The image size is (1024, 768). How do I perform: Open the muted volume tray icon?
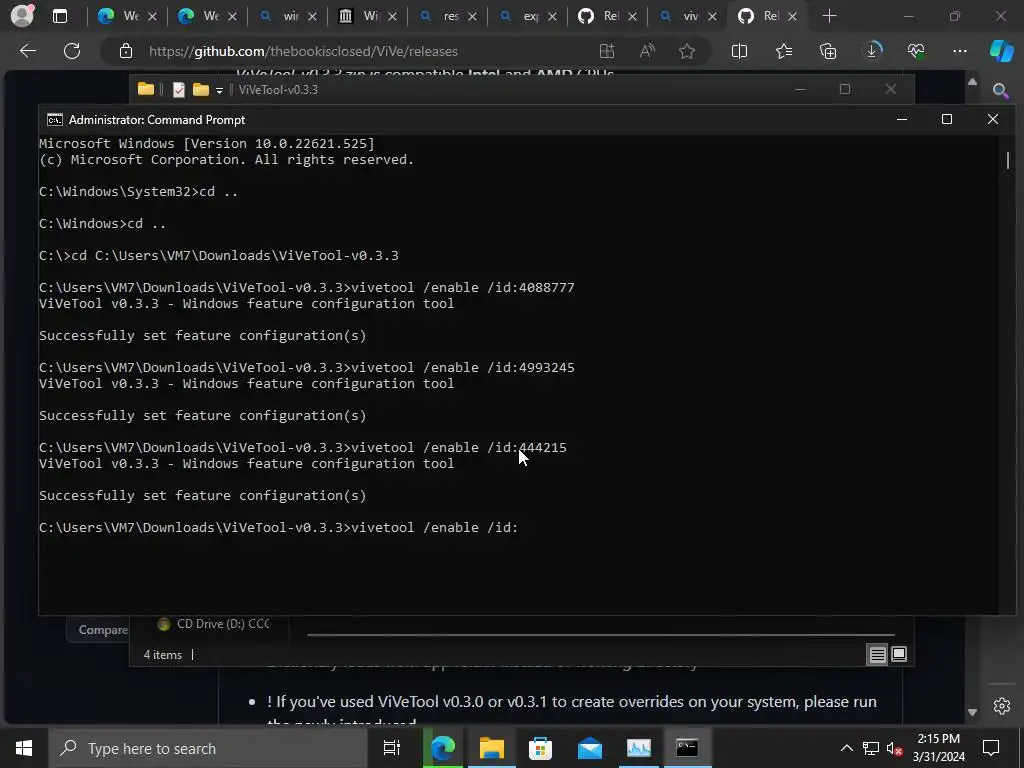(x=895, y=748)
